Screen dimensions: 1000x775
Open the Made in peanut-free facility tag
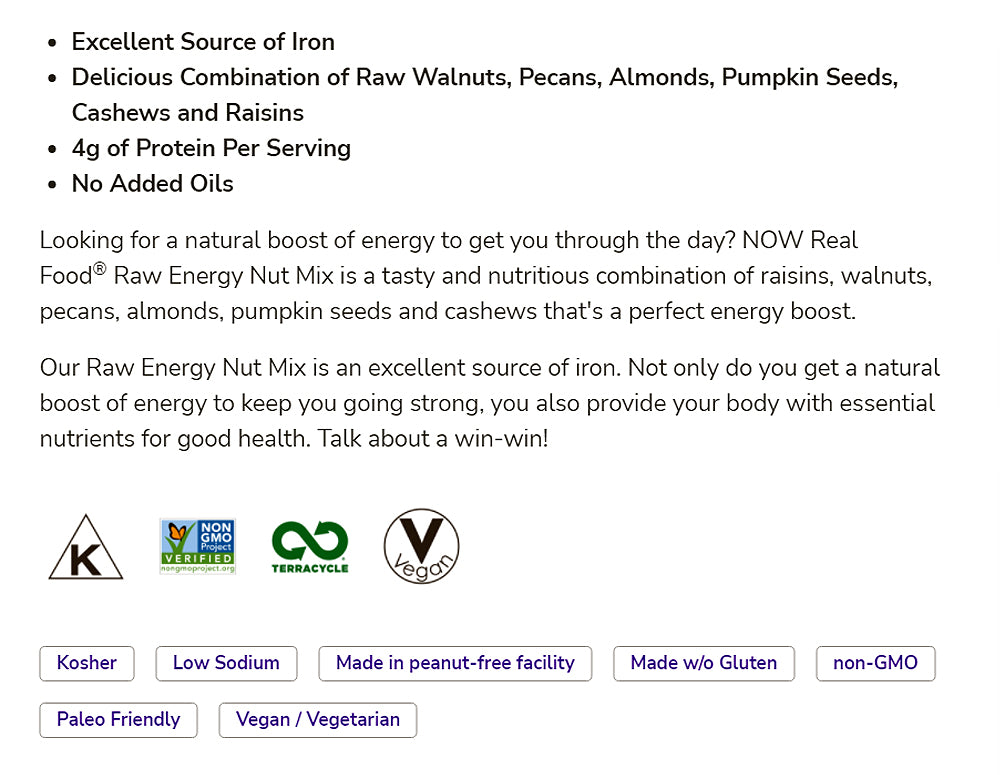tap(455, 663)
